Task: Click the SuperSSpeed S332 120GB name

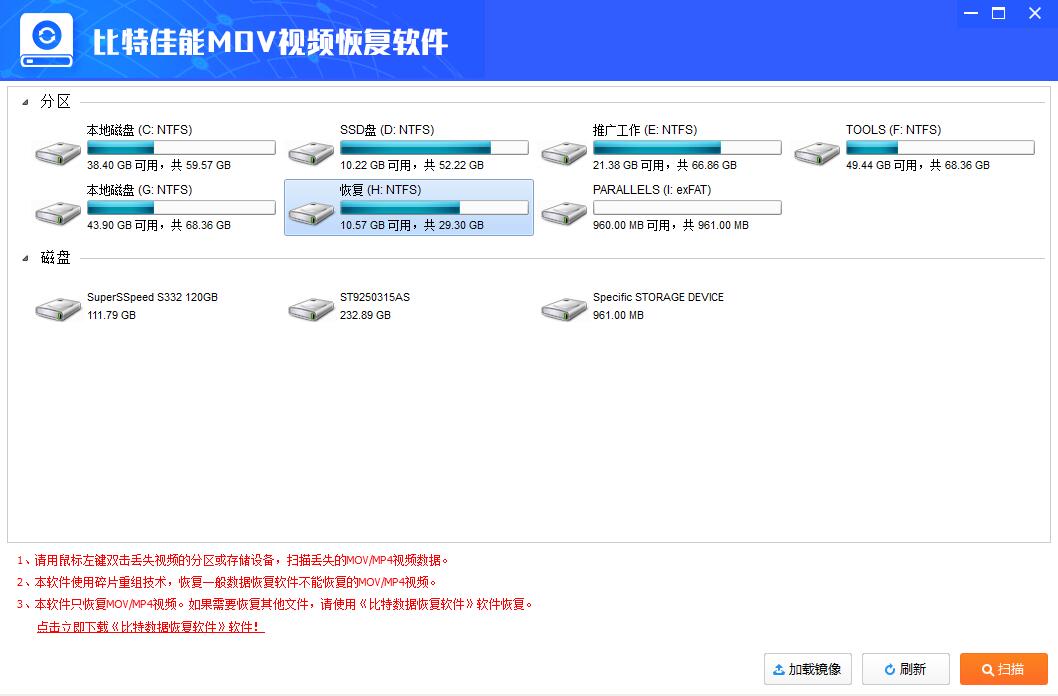Action: [x=152, y=297]
